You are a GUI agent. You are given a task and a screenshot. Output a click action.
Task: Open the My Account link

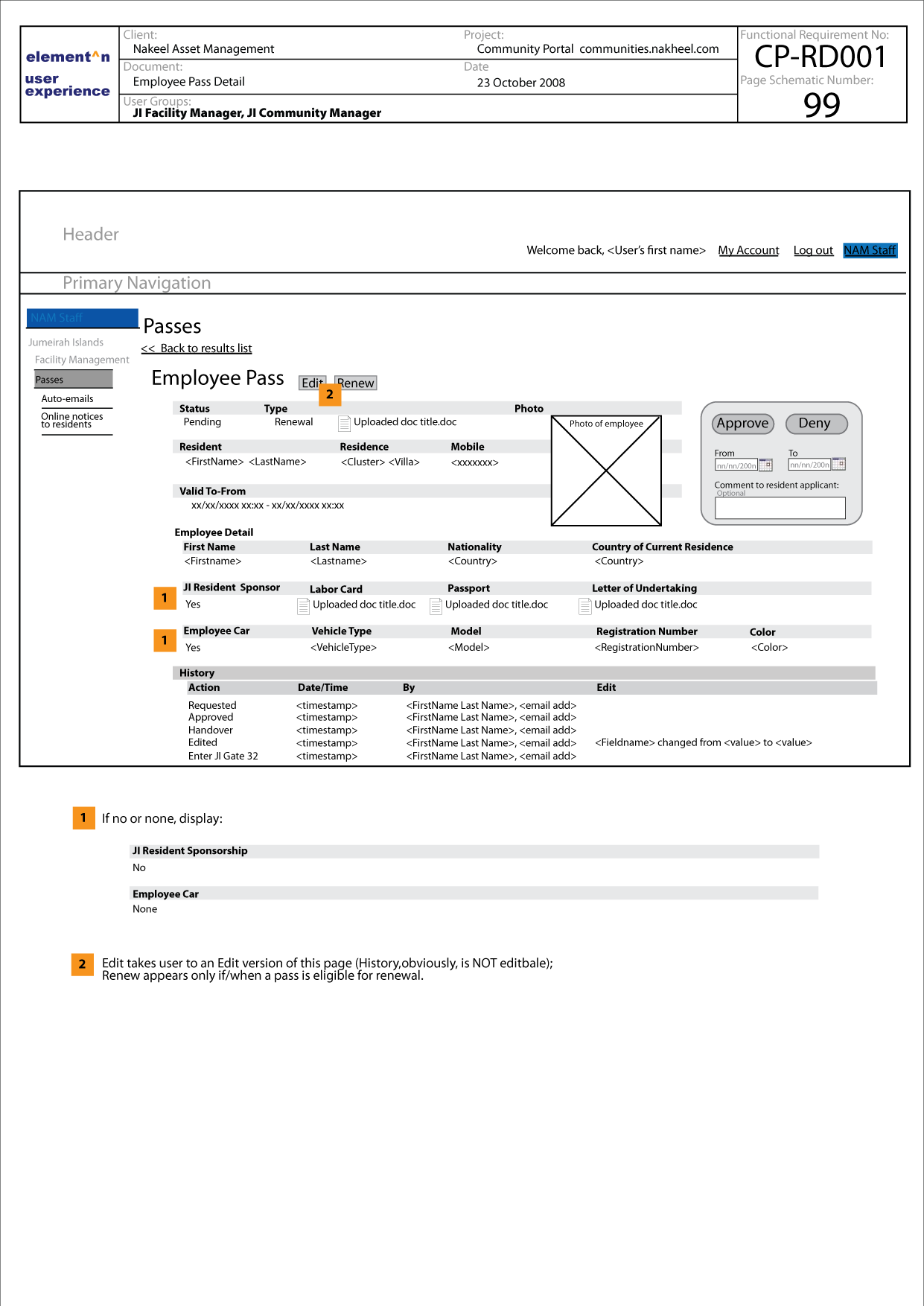tap(748, 250)
